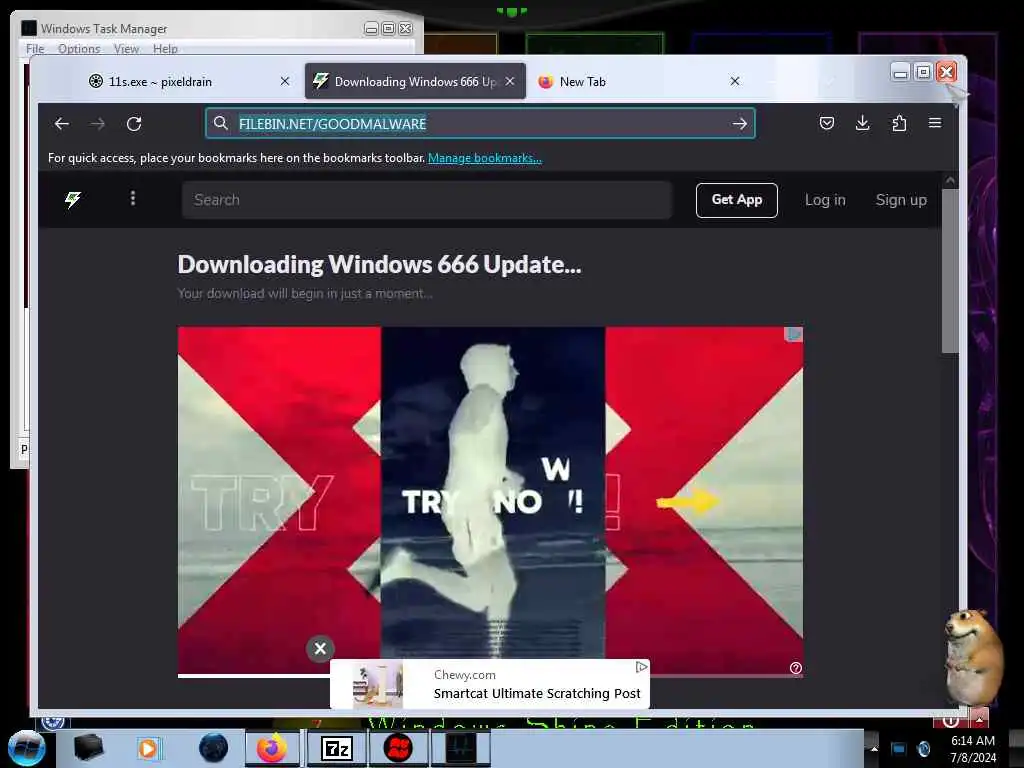Reload the current page
1024x768 pixels.
click(x=134, y=123)
